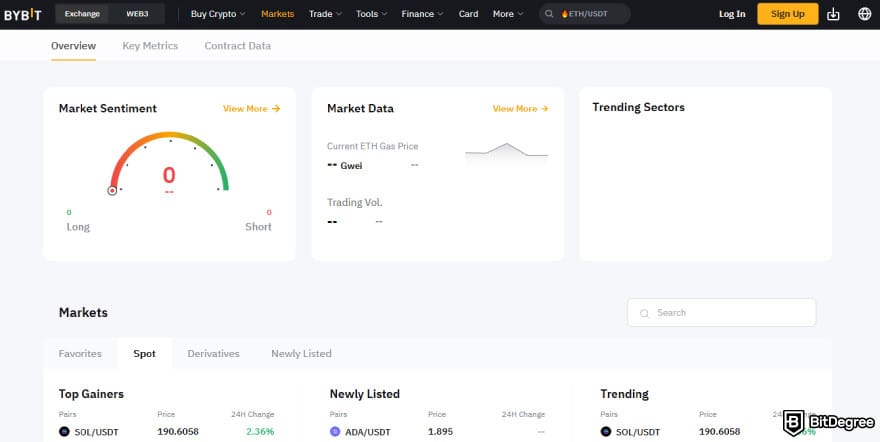Select the download app icon
This screenshot has height=442, width=880.
(833, 14)
